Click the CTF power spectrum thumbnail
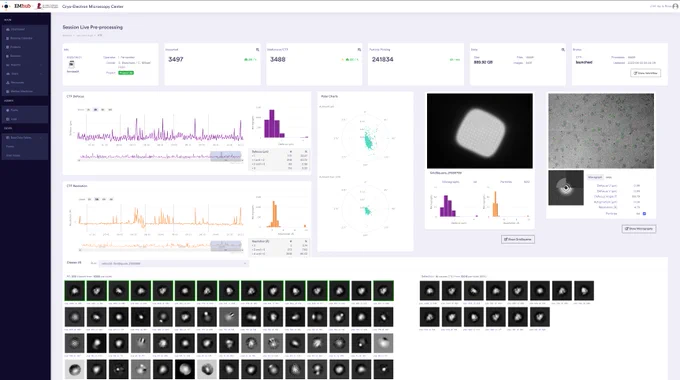680x380 pixels. [566, 188]
